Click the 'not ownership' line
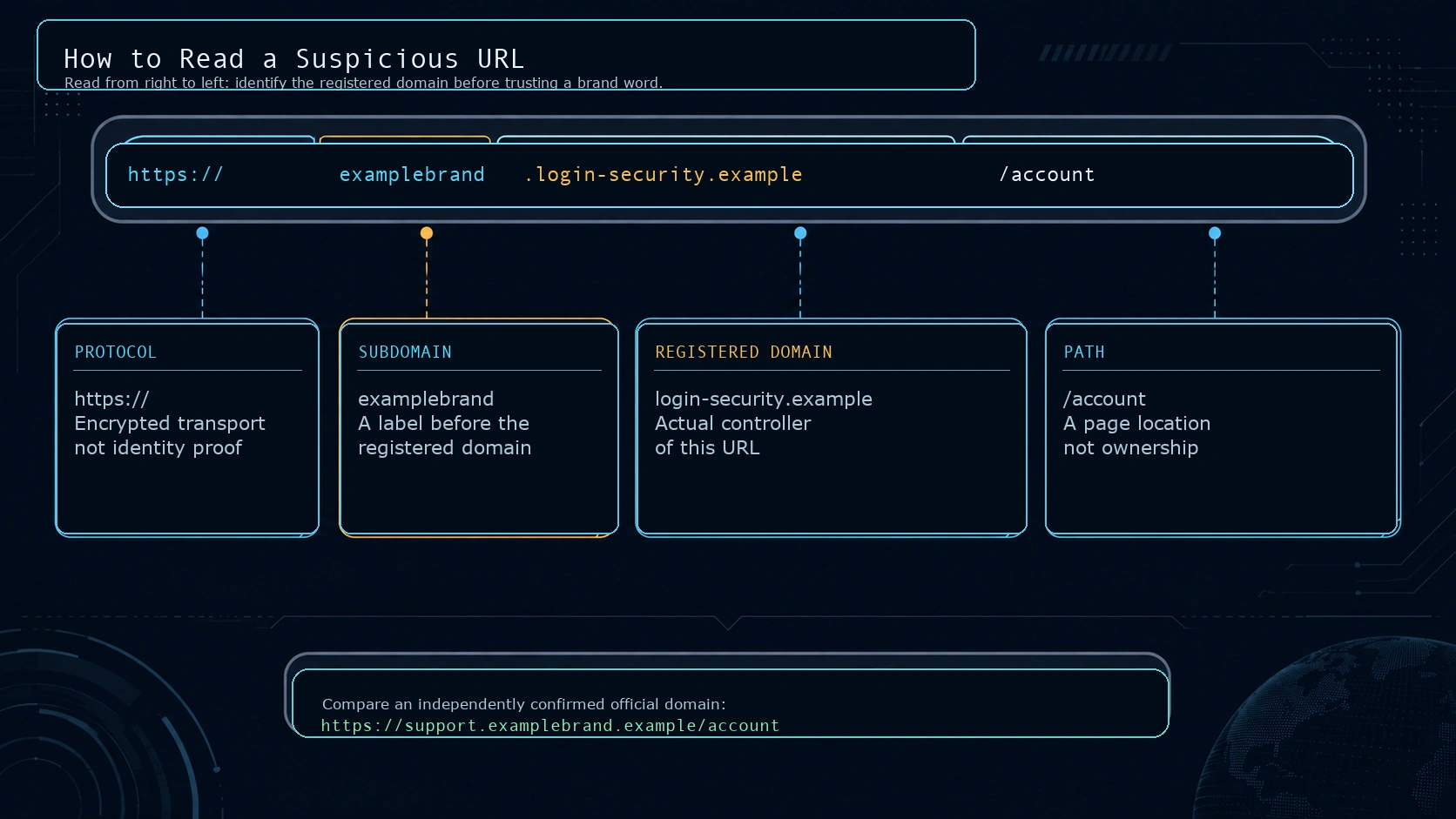 coord(1130,447)
